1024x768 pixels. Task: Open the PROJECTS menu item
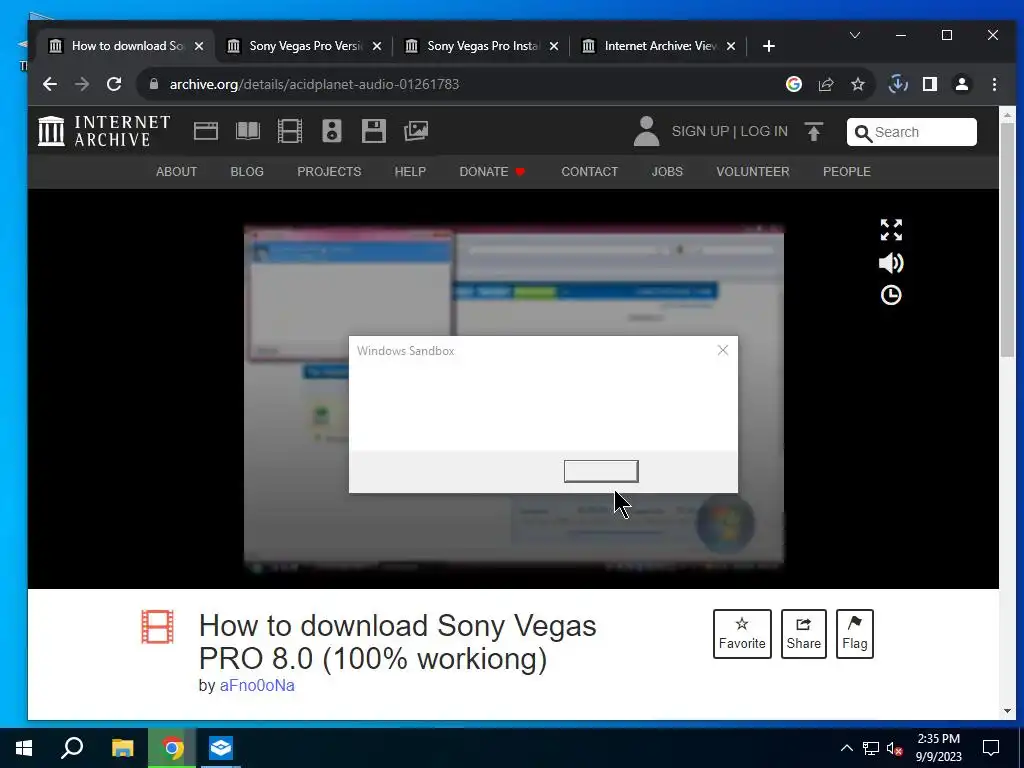pyautogui.click(x=329, y=172)
